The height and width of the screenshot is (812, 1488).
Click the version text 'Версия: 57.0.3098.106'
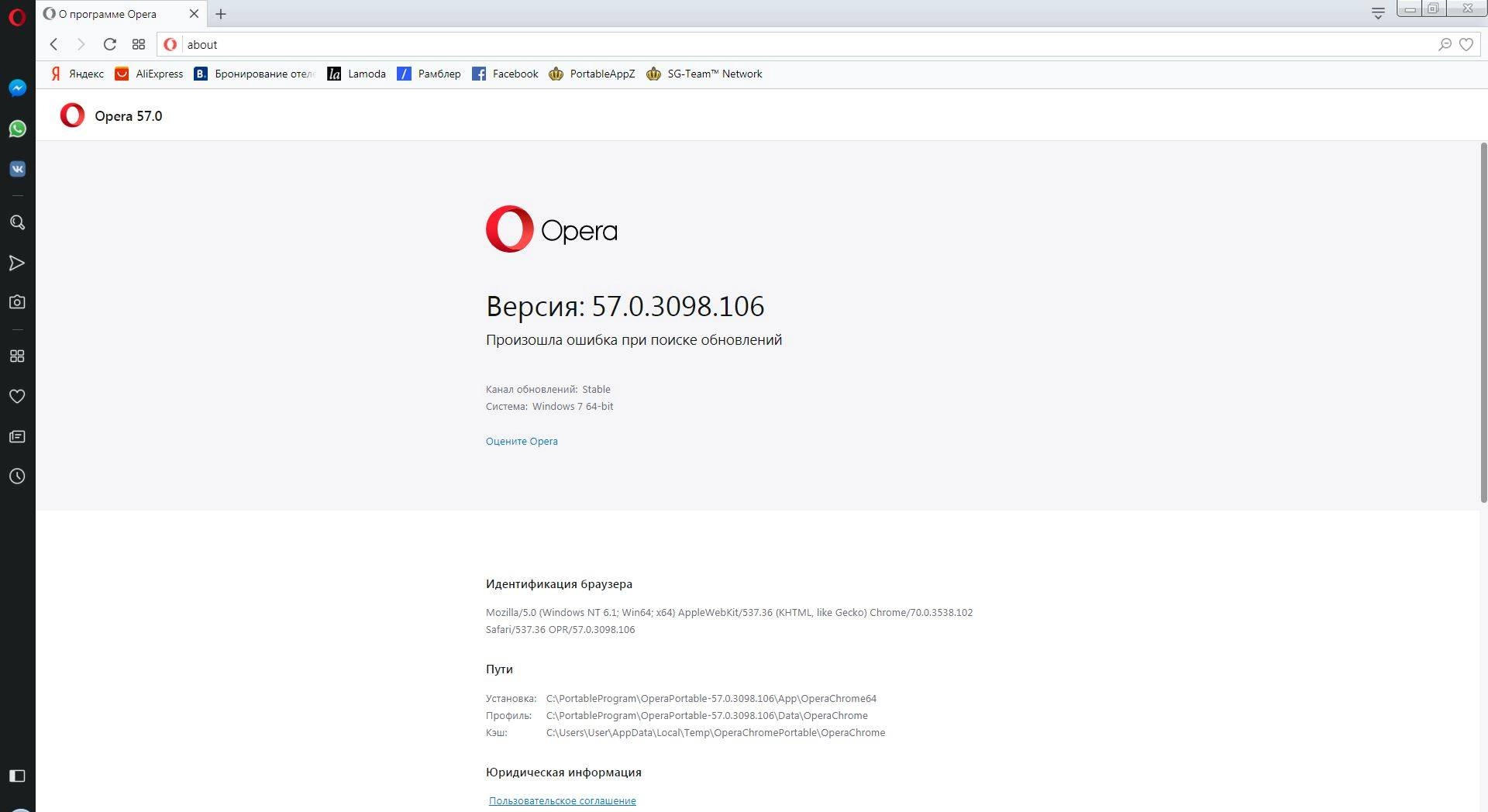pos(625,306)
